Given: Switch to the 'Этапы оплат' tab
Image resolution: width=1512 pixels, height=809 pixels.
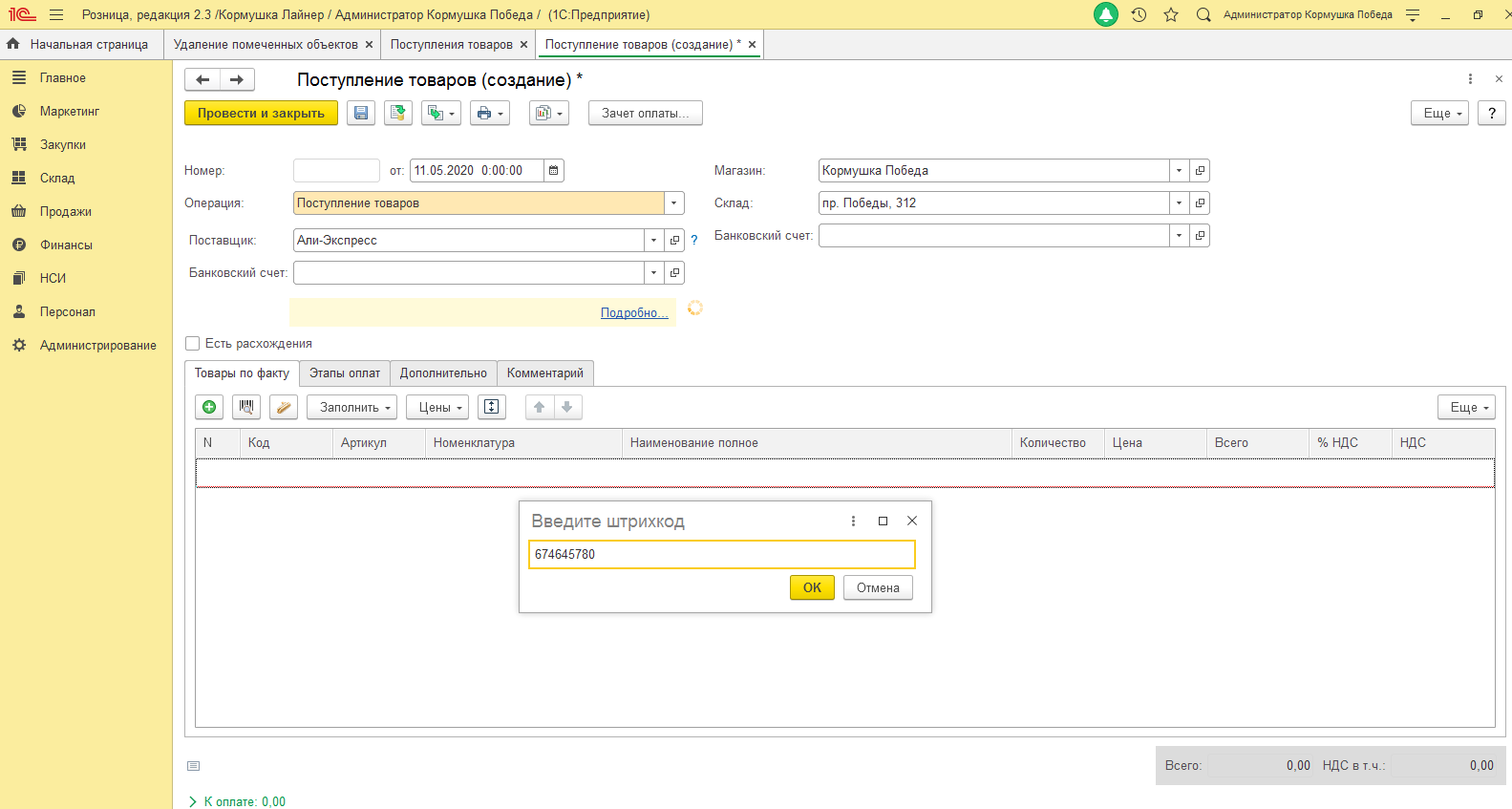Looking at the screenshot, I should point(345,373).
